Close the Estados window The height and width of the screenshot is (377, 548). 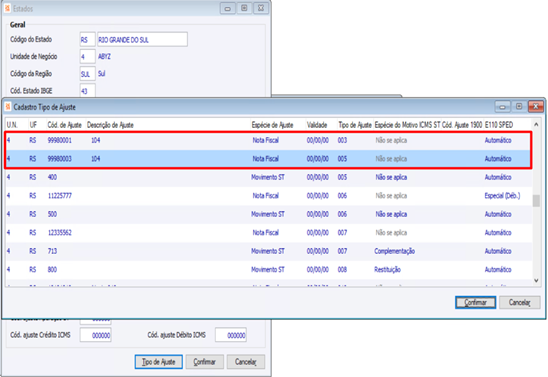pos(261,8)
